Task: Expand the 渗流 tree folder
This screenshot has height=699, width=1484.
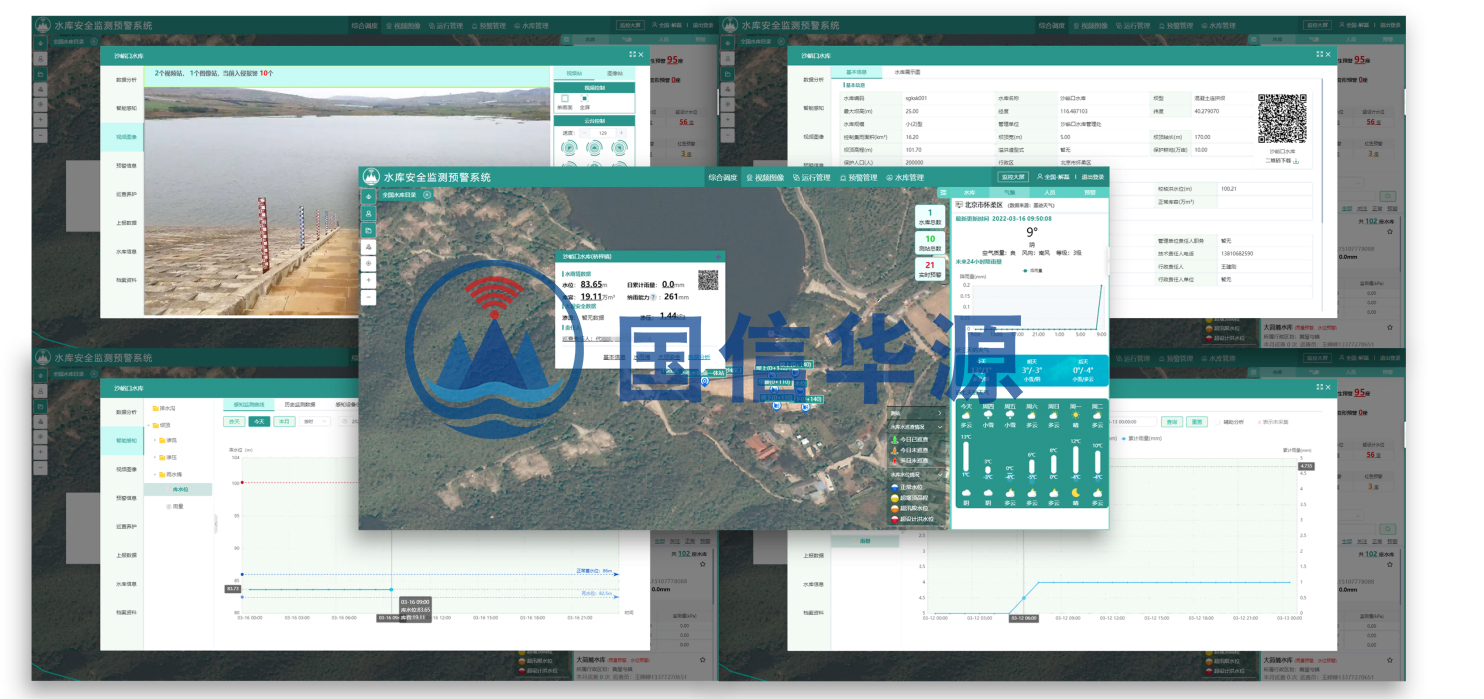Action: coord(153,440)
